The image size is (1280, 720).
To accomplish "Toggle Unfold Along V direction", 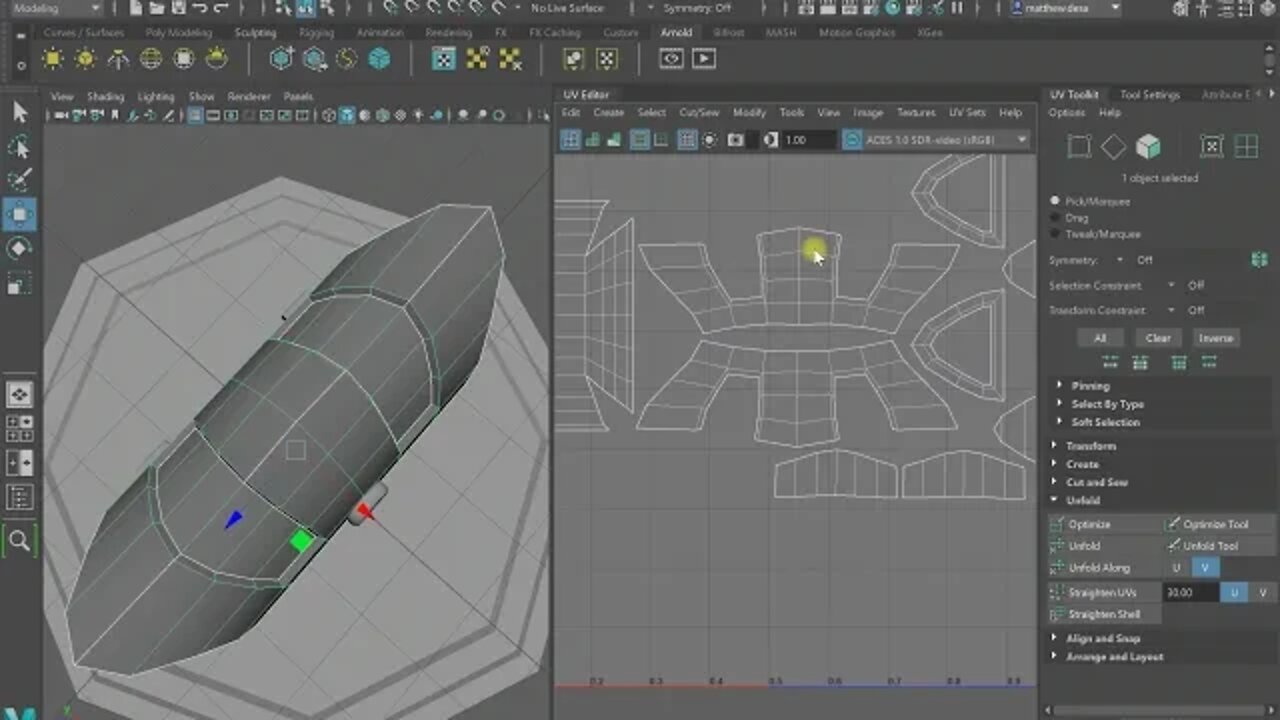I will point(1205,568).
